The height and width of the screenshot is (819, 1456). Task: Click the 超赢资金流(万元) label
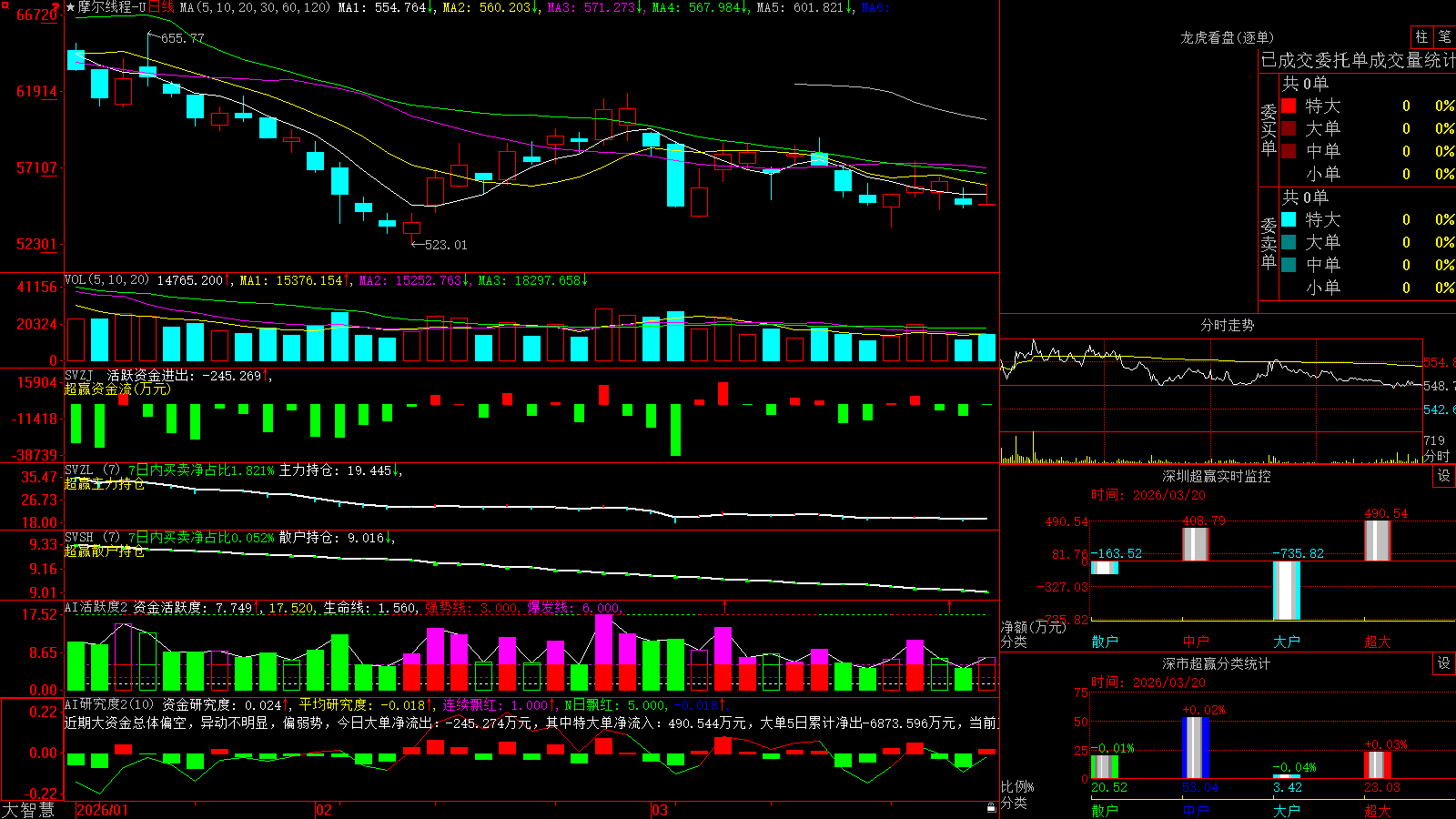click(x=117, y=389)
